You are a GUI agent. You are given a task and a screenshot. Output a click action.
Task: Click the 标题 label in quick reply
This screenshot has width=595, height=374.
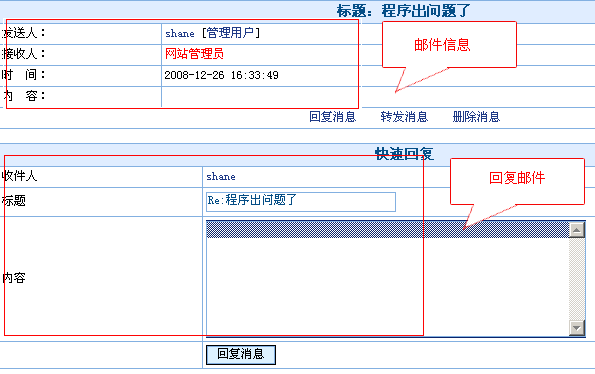(x=14, y=201)
